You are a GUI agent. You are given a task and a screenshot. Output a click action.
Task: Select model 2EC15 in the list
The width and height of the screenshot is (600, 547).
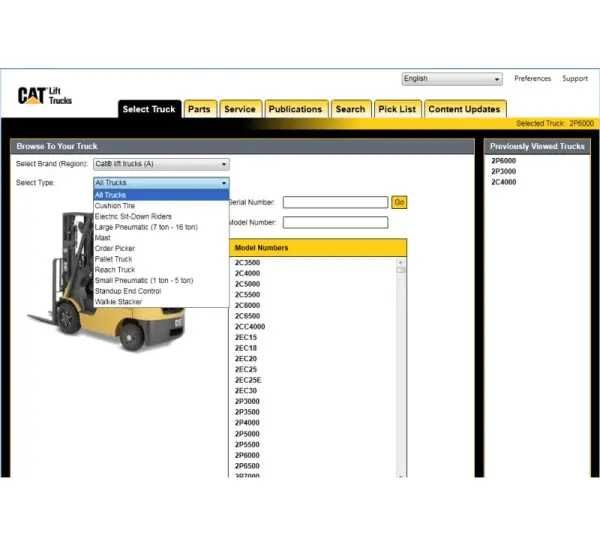click(246, 337)
